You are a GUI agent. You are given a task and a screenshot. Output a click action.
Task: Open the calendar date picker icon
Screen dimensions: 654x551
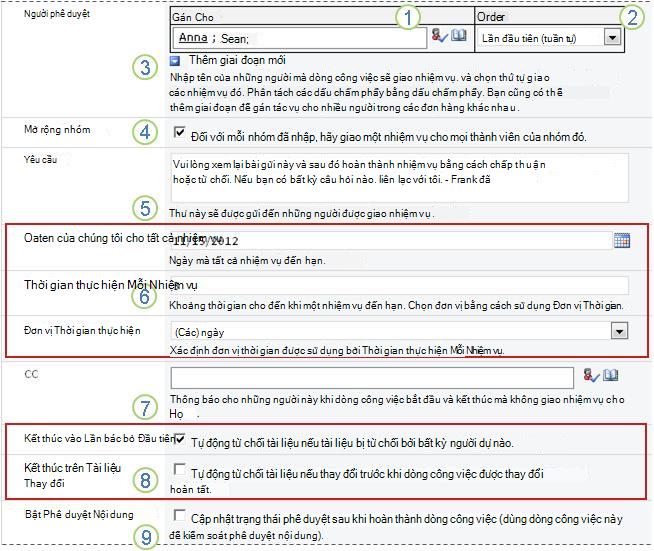pos(622,240)
